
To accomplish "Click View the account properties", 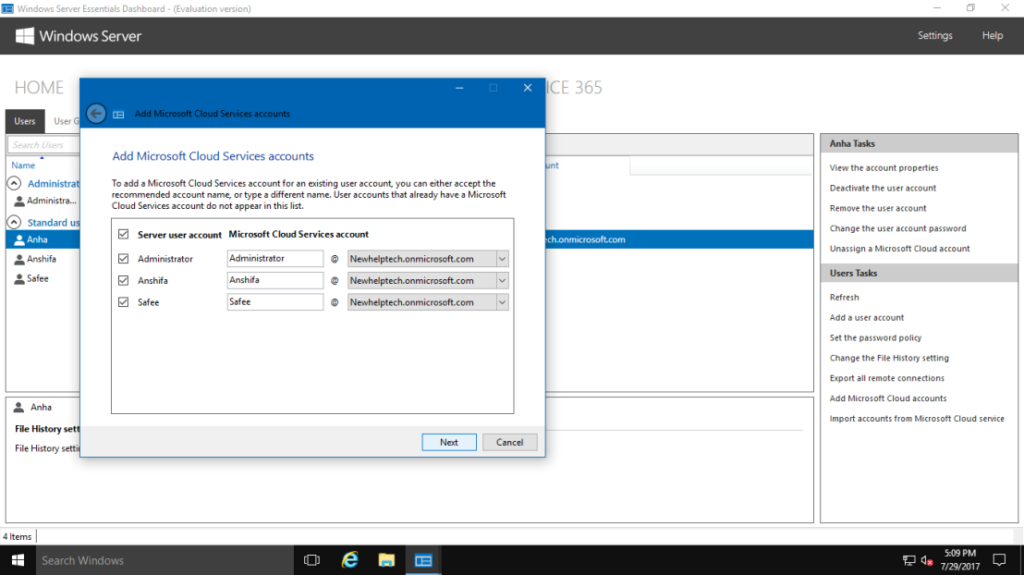I will (x=884, y=168).
